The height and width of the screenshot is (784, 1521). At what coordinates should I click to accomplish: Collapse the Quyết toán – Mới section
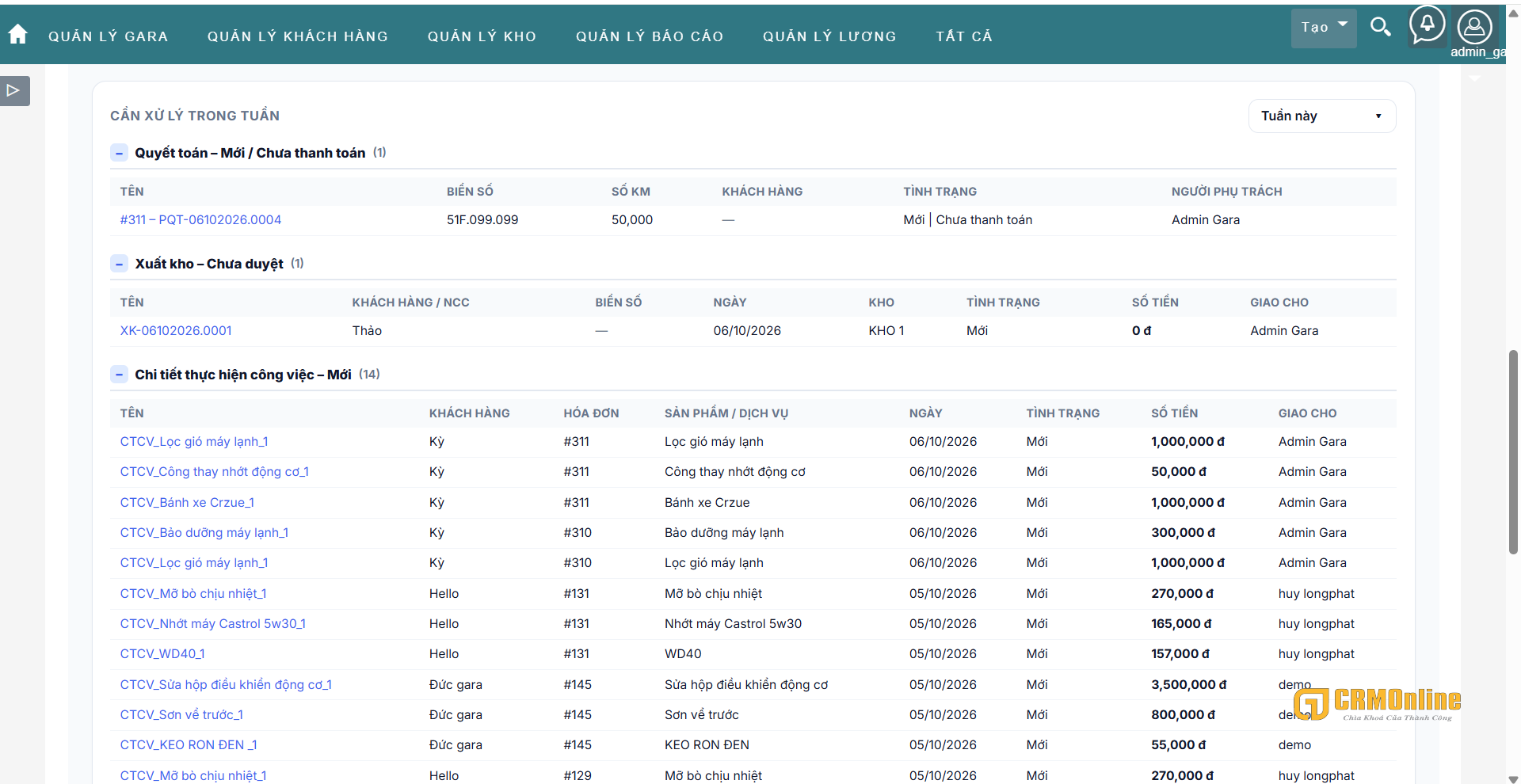[x=119, y=153]
